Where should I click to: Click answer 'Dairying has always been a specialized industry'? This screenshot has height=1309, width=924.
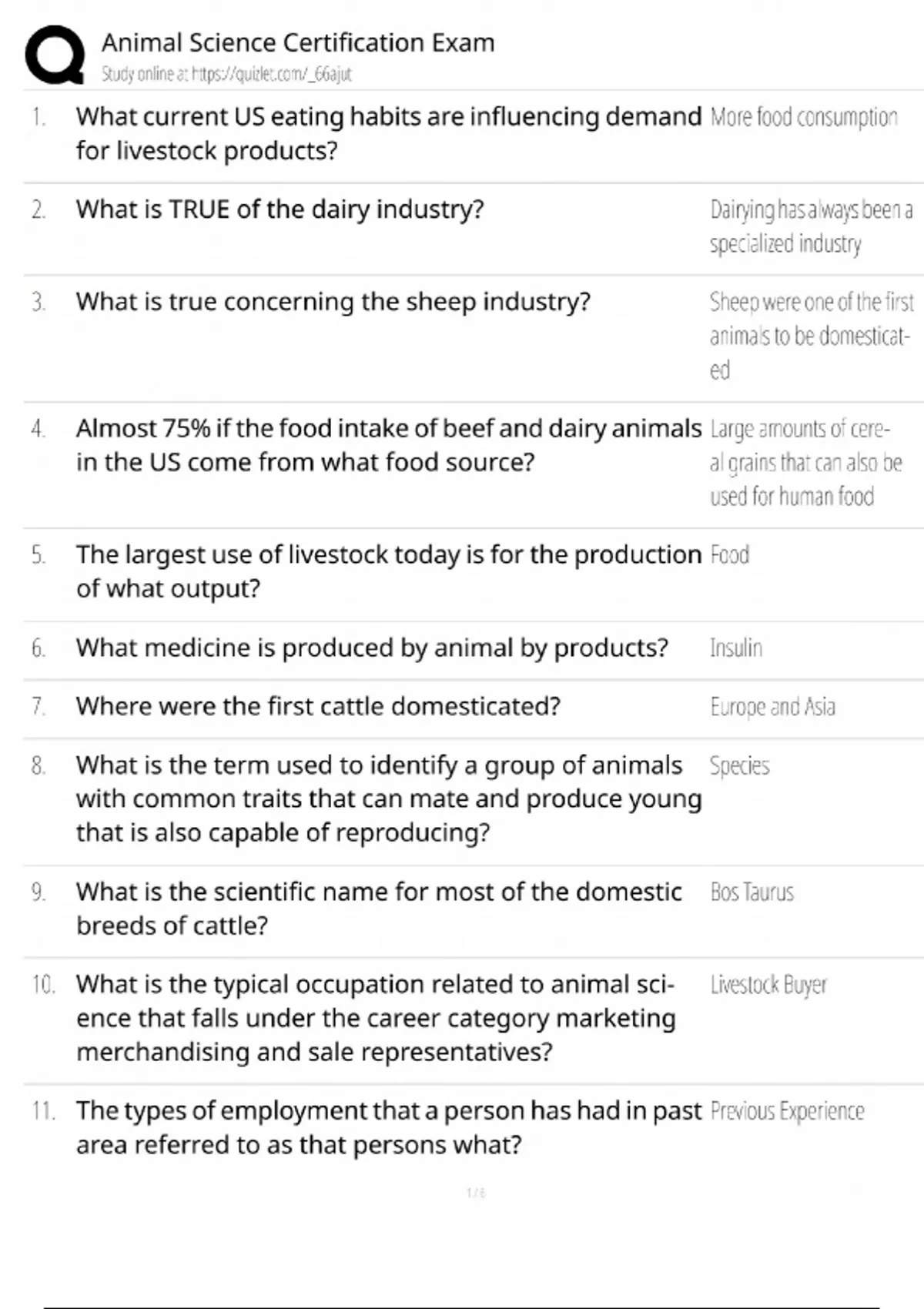coord(811,226)
